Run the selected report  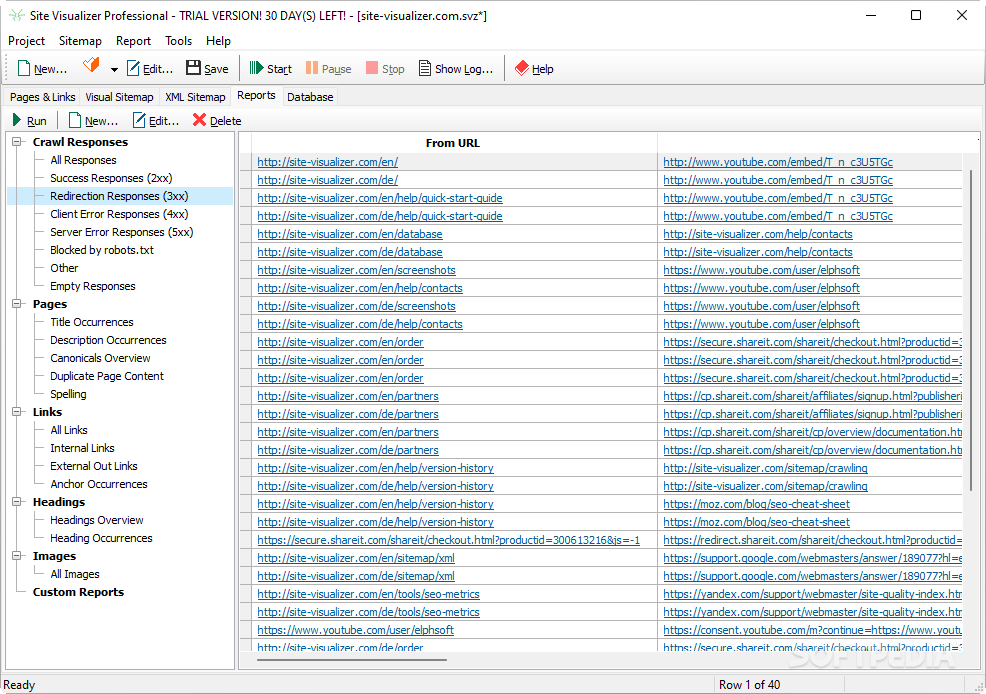[x=30, y=120]
